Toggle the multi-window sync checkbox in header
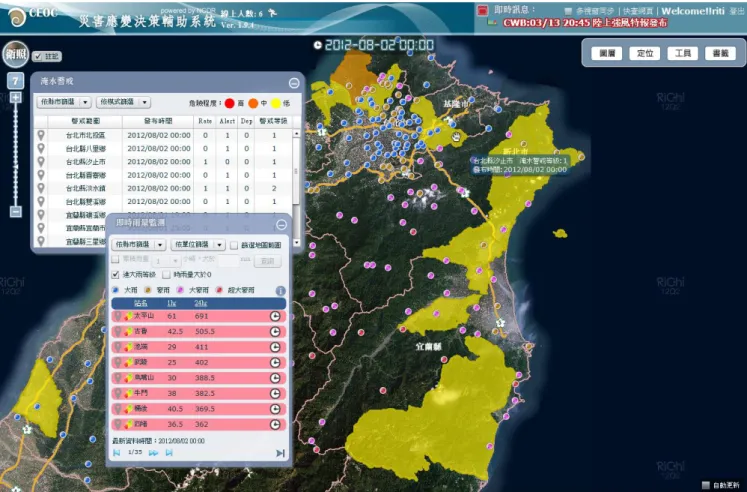The image size is (747, 492). coord(568,11)
